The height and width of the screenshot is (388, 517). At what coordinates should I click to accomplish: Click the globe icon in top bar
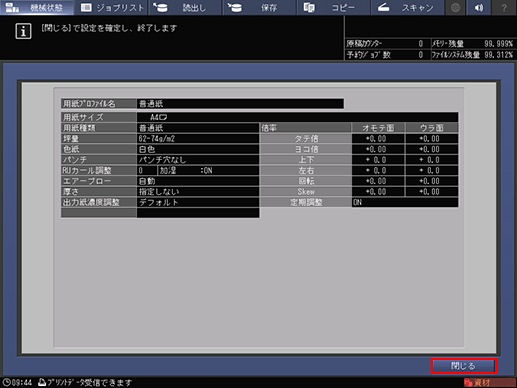point(455,7)
